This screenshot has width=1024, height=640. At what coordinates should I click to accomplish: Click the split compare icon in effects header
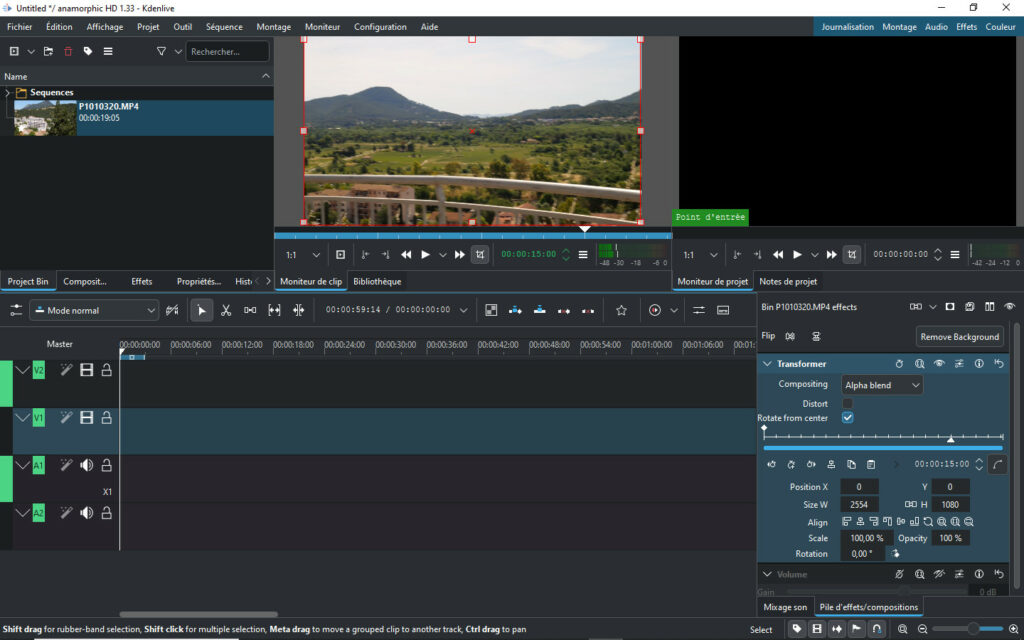click(x=989, y=307)
